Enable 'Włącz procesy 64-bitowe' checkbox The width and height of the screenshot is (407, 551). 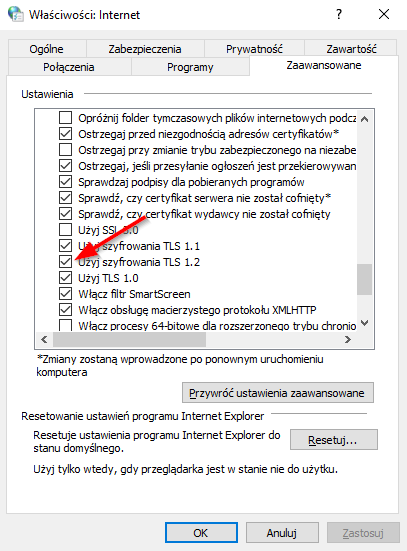(x=65, y=325)
